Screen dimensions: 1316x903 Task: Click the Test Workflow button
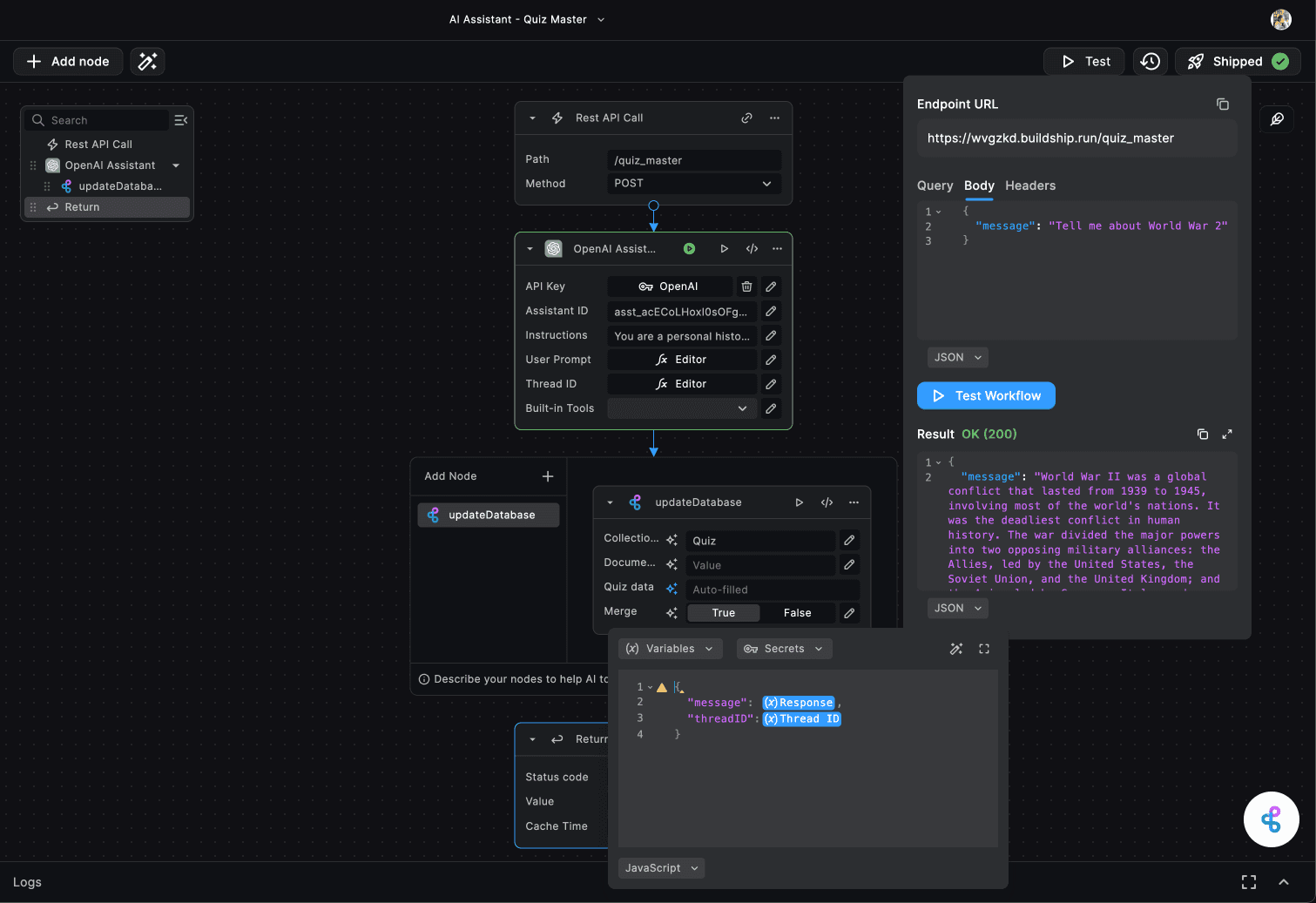[986, 395]
